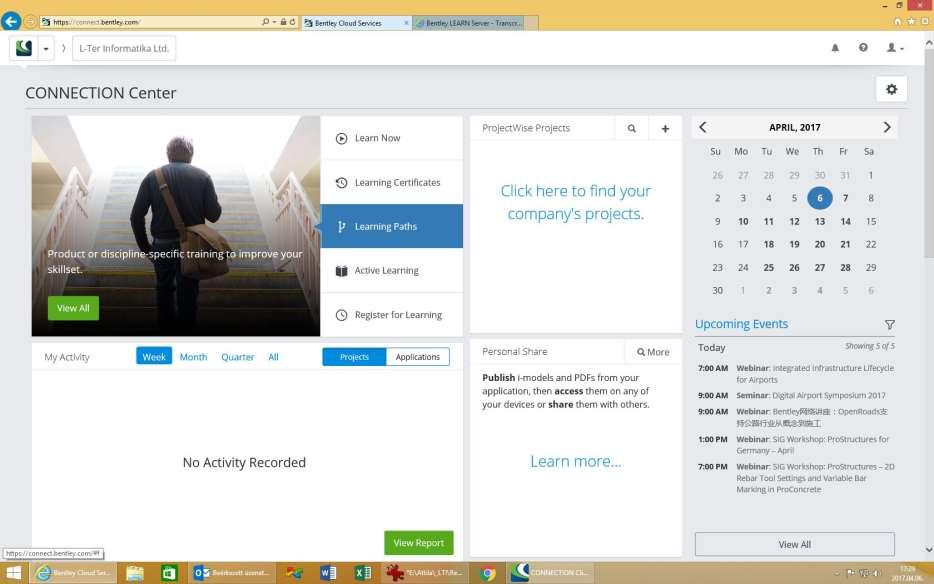Click green View All button on banner

tap(73, 308)
